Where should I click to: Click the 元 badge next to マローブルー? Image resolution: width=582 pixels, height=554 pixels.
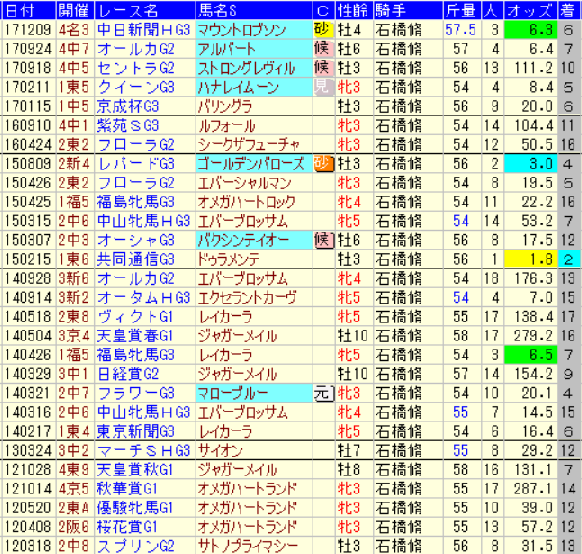coord(323,393)
